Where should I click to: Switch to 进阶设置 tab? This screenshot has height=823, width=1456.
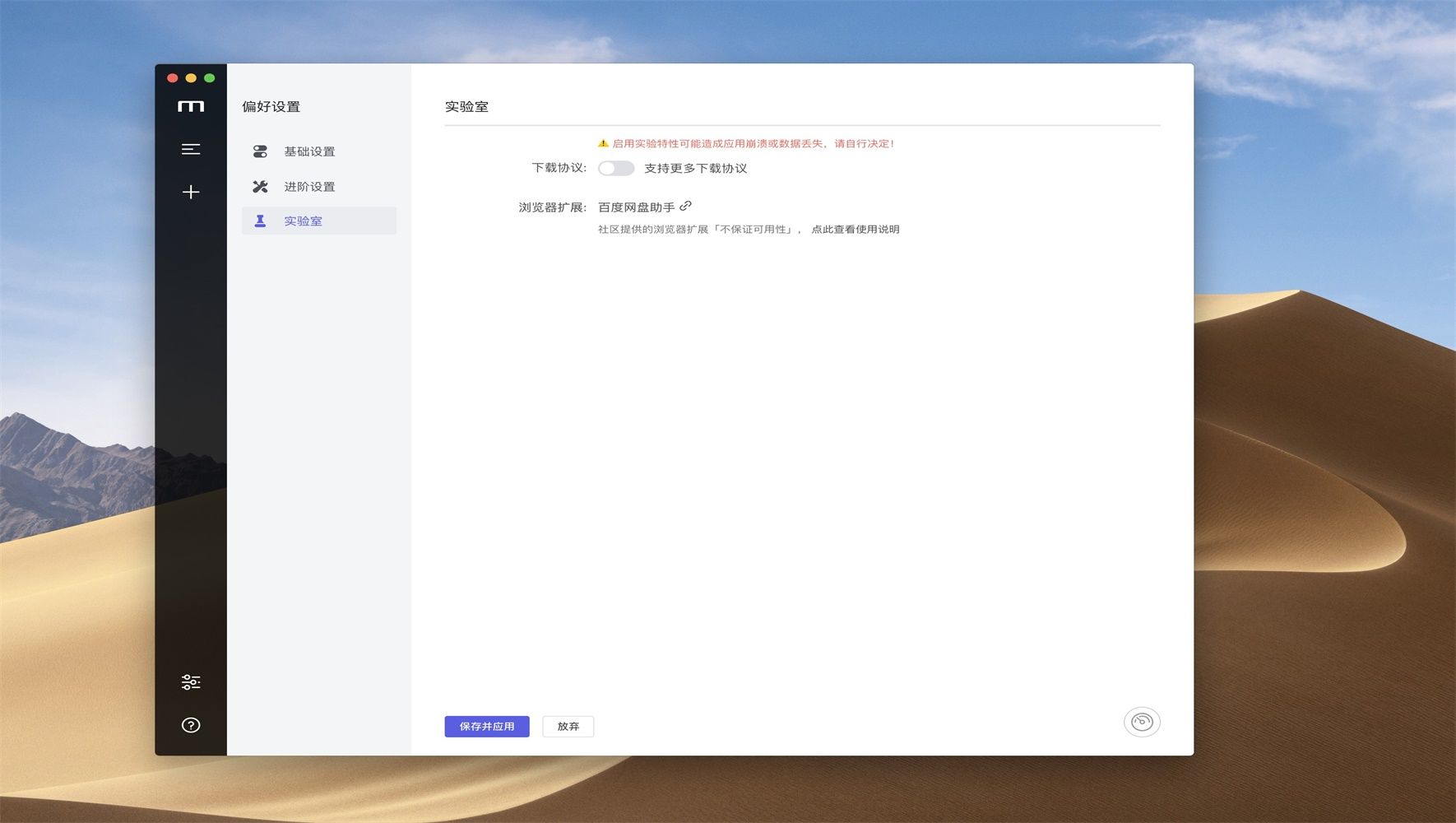pyautogui.click(x=319, y=187)
